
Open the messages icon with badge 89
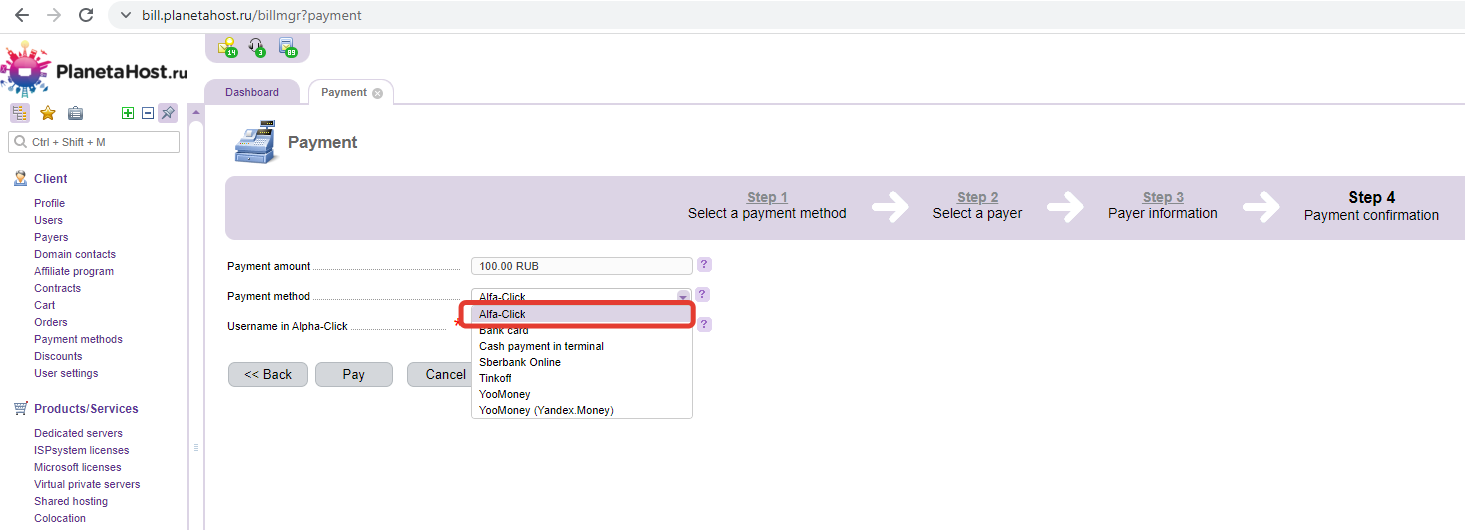[x=287, y=47]
